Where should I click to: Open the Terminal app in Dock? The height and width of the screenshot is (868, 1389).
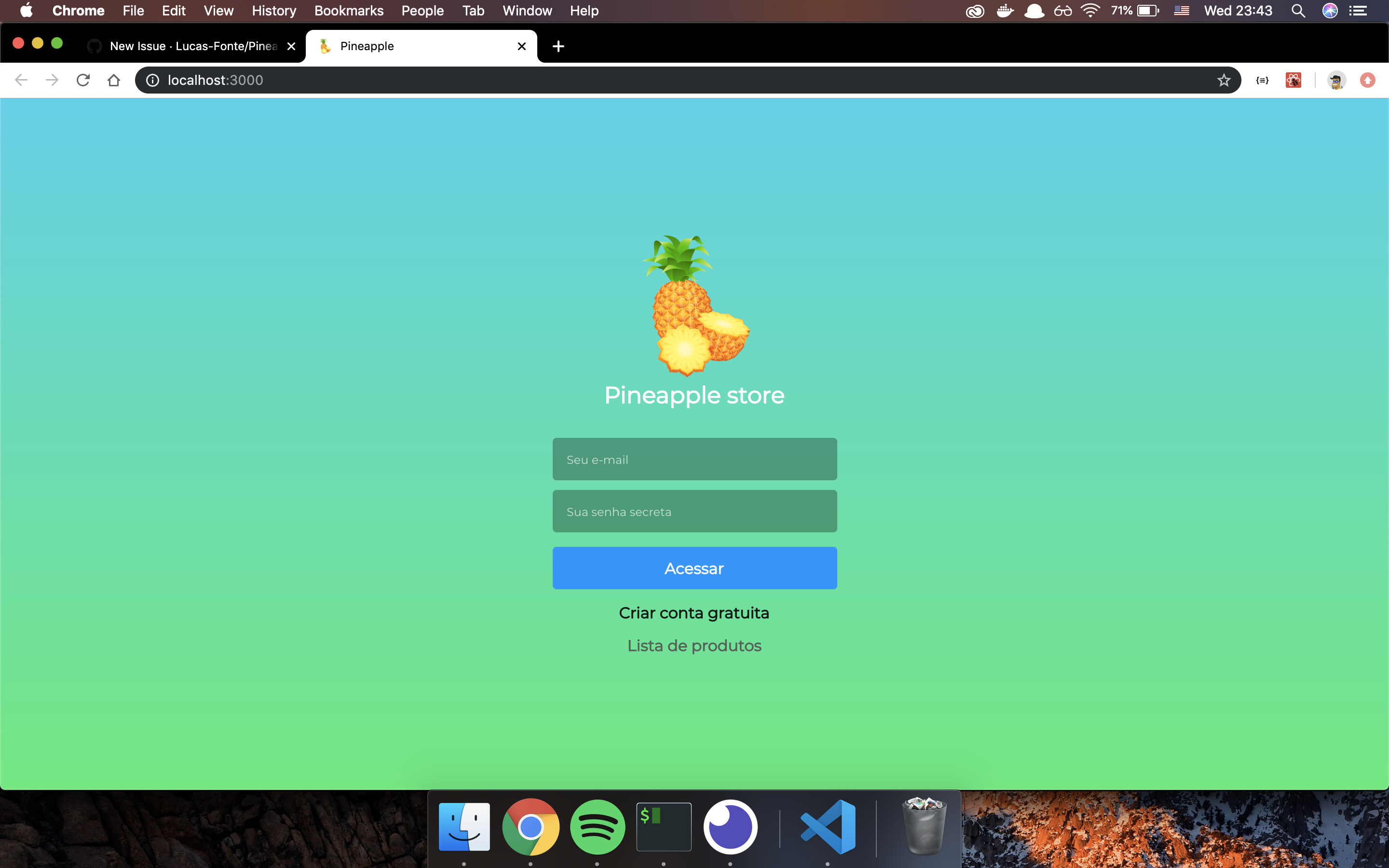(x=664, y=827)
